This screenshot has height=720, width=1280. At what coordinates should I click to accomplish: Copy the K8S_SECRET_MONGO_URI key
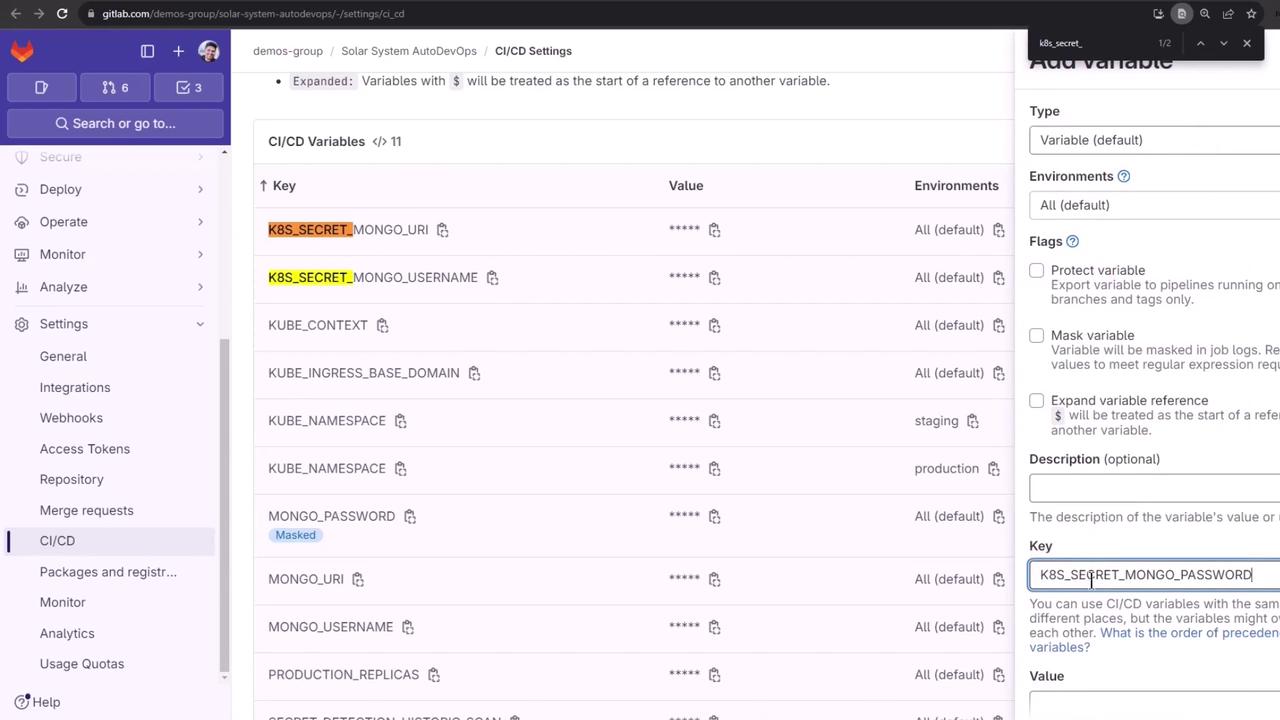(442, 230)
